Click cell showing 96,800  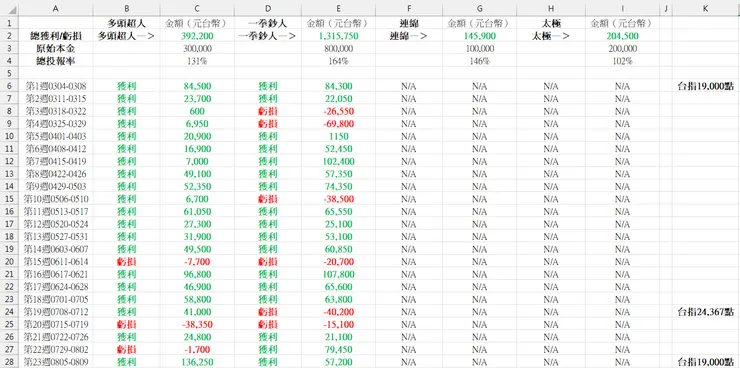(197, 274)
